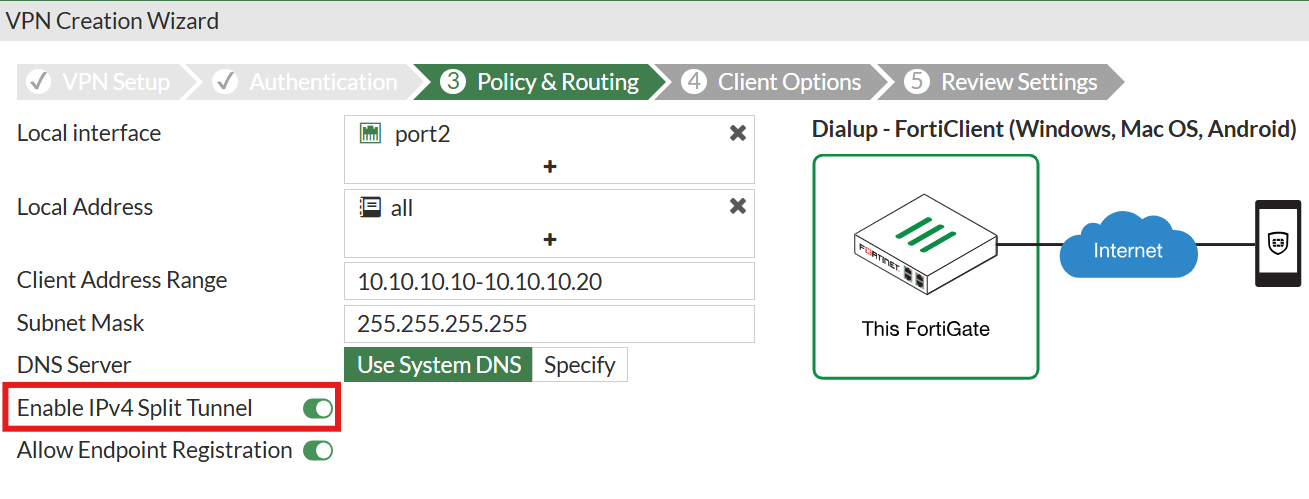Click the Local Address label
Viewport: 1309px width, 499px height.
coord(85,207)
